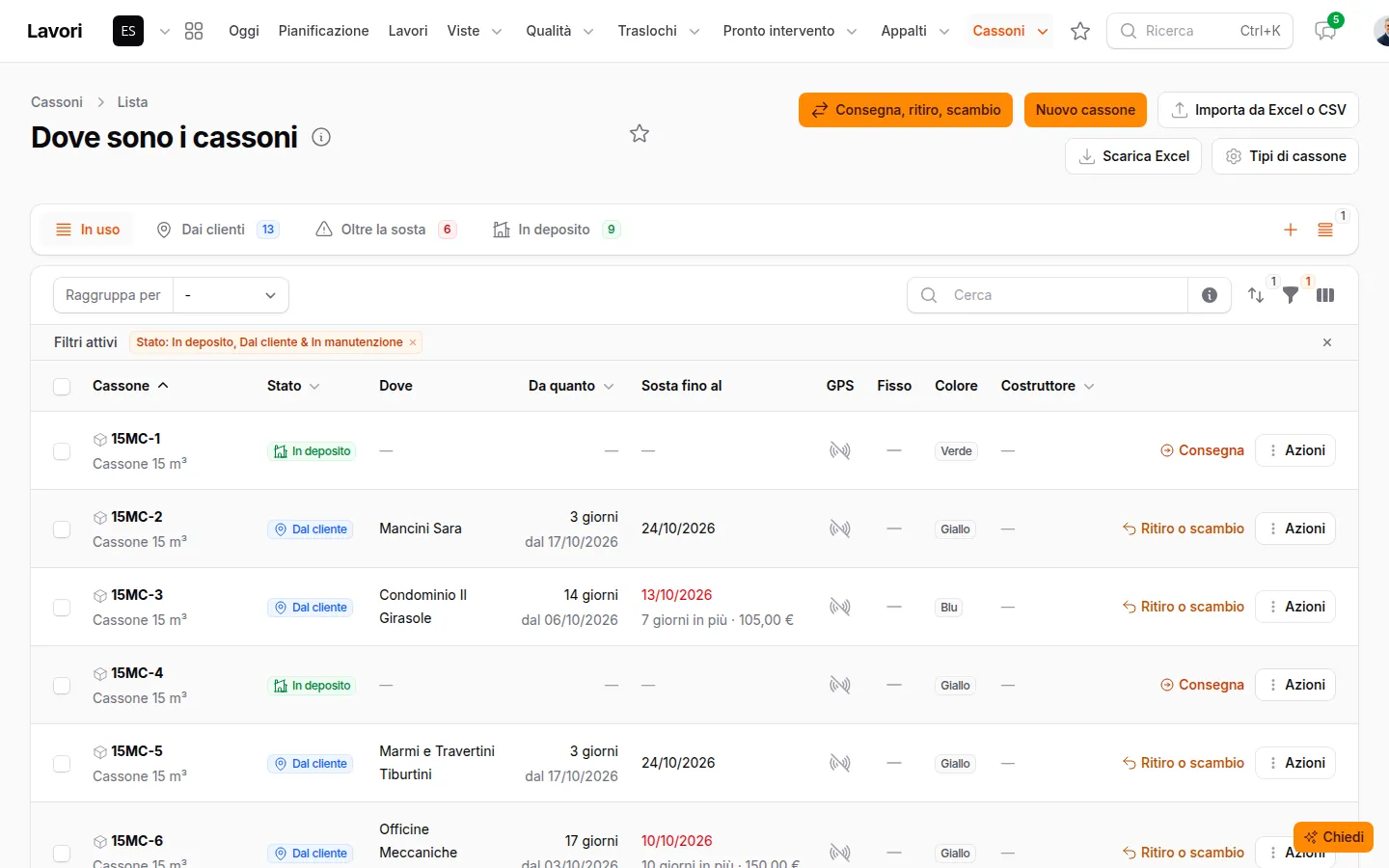Expand the Viste menu
Viewport: 1389px width, 868px height.
[x=475, y=31]
